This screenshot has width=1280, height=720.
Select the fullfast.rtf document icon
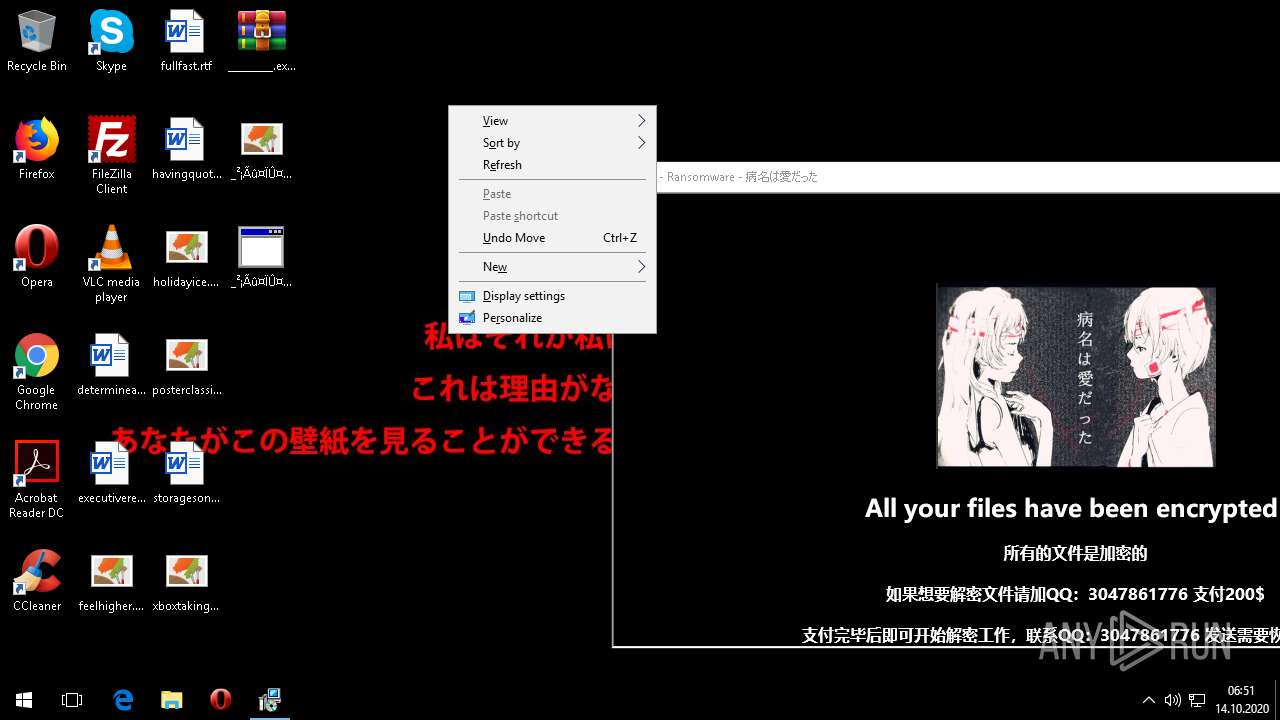click(x=186, y=41)
